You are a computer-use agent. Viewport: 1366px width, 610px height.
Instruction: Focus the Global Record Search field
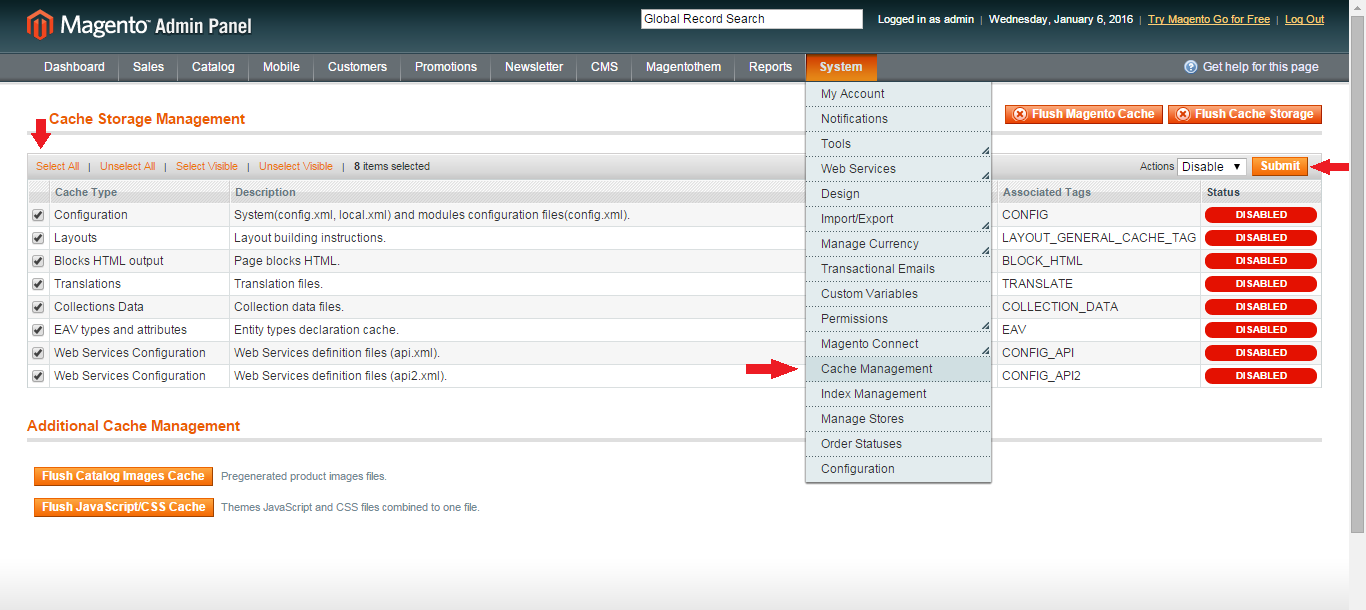[751, 19]
